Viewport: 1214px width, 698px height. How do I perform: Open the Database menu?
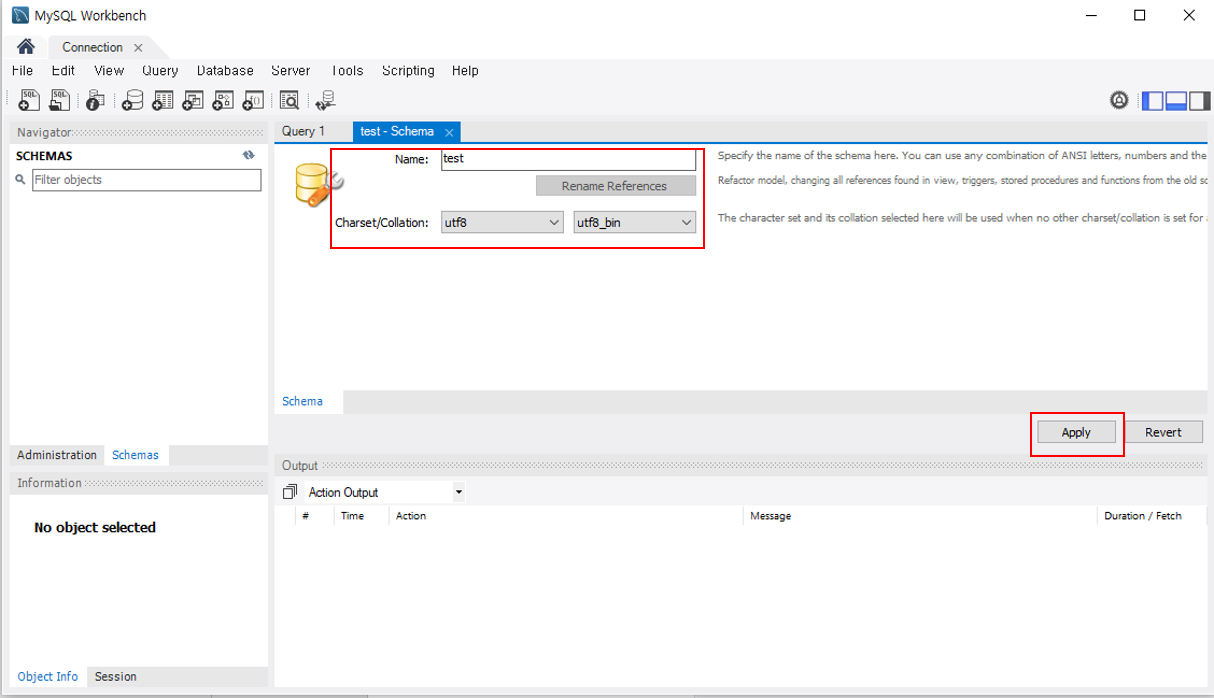(224, 70)
